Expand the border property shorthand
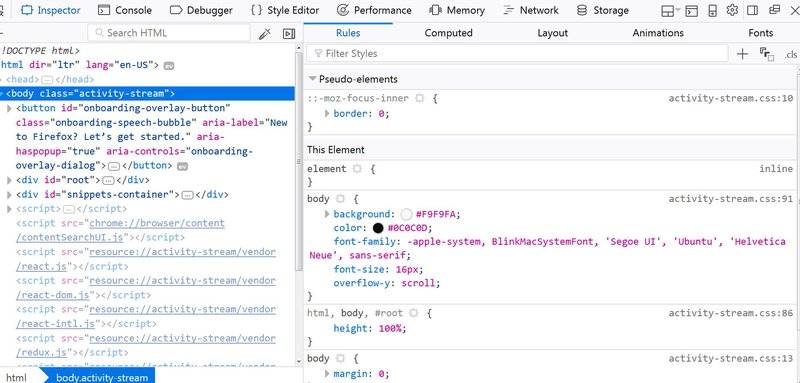This screenshot has height=383, width=800. tap(327, 114)
